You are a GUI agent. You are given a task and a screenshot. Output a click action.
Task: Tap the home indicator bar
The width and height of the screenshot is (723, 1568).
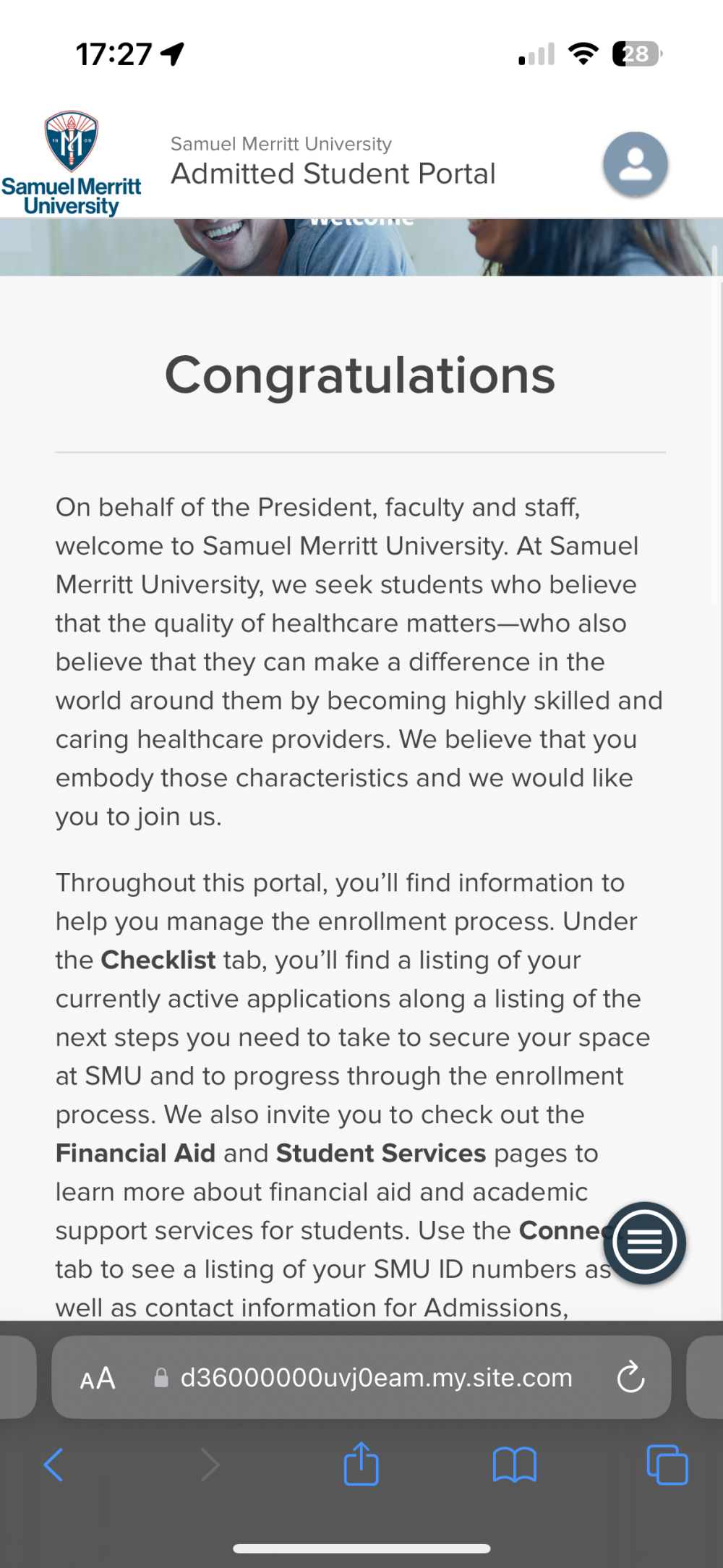[361, 1548]
